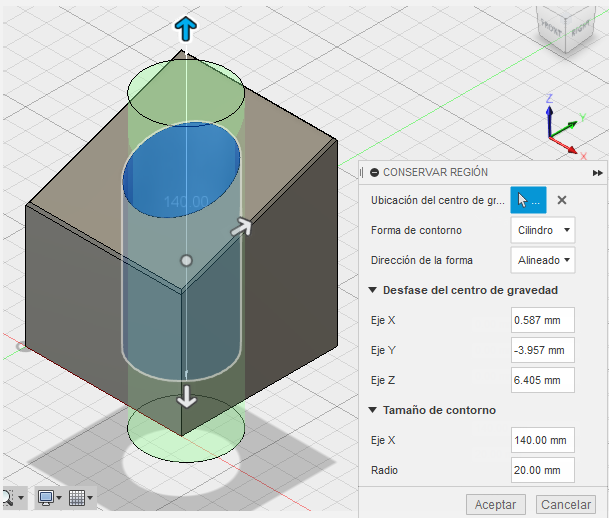Click the cylinder center point handle
This screenshot has height=518, width=609.
click(x=186, y=260)
